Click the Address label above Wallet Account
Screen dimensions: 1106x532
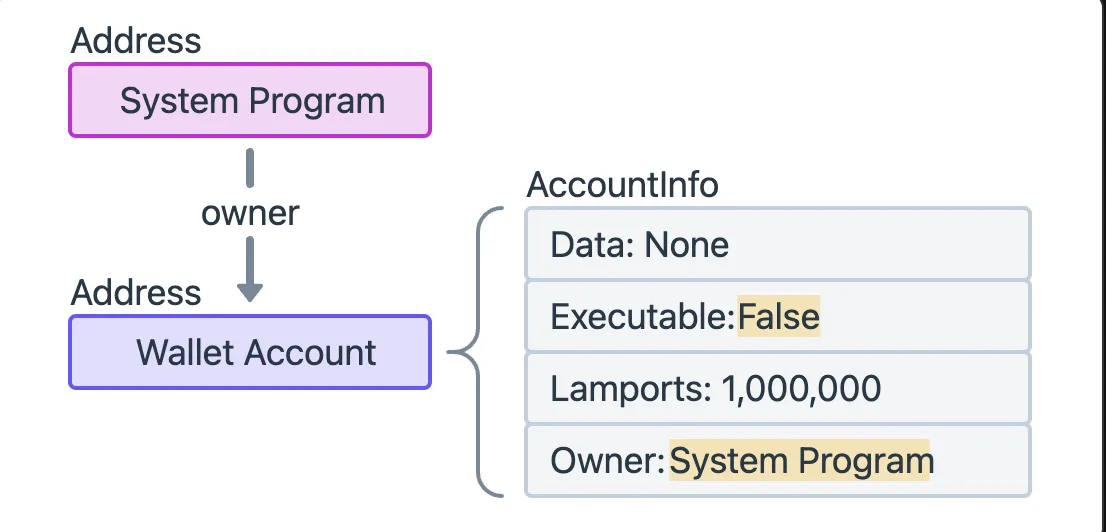point(136,293)
